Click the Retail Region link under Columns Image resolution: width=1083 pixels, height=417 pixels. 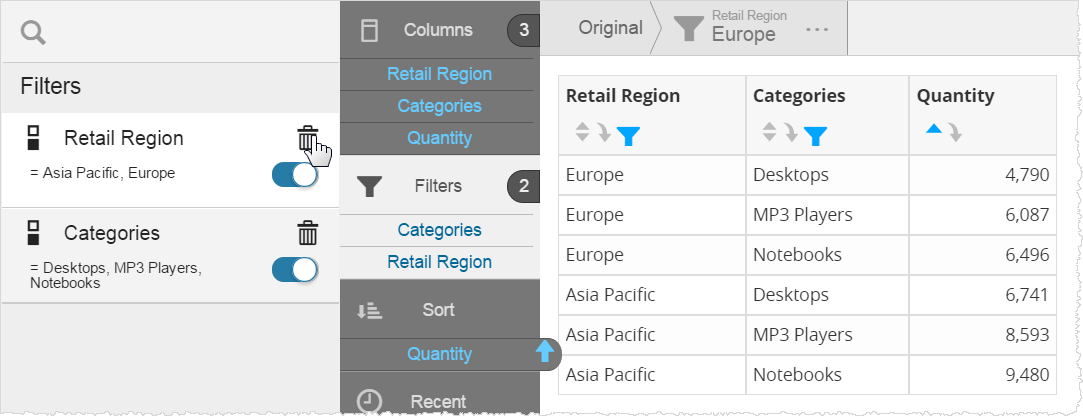[439, 74]
